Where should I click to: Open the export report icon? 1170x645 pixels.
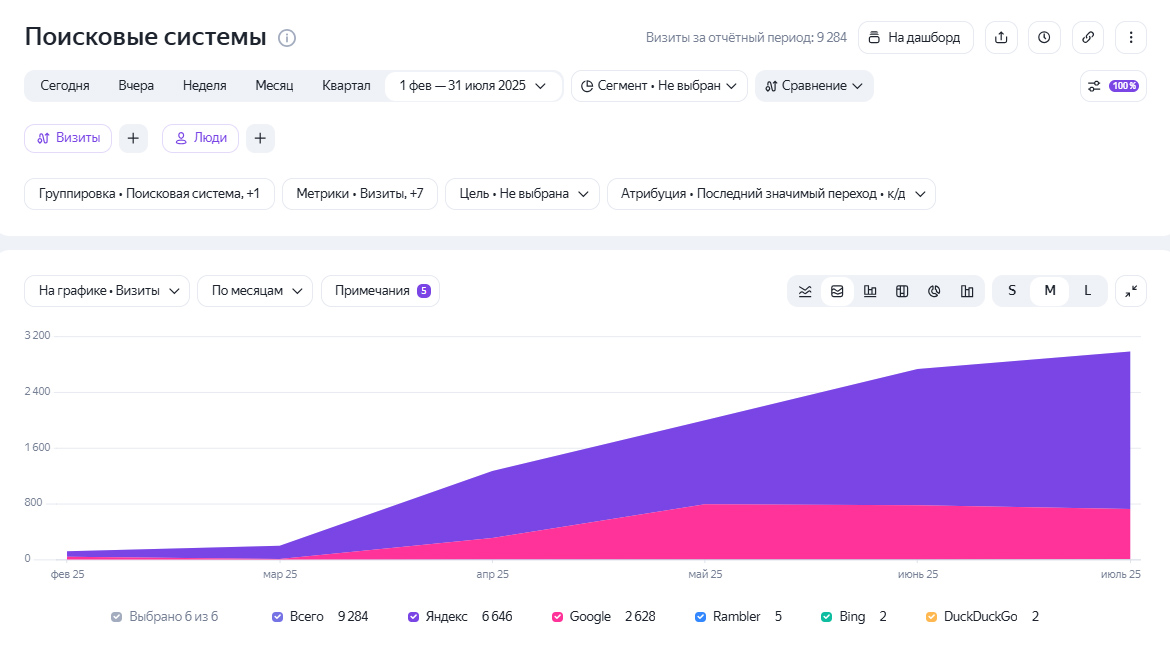[x=1001, y=37]
